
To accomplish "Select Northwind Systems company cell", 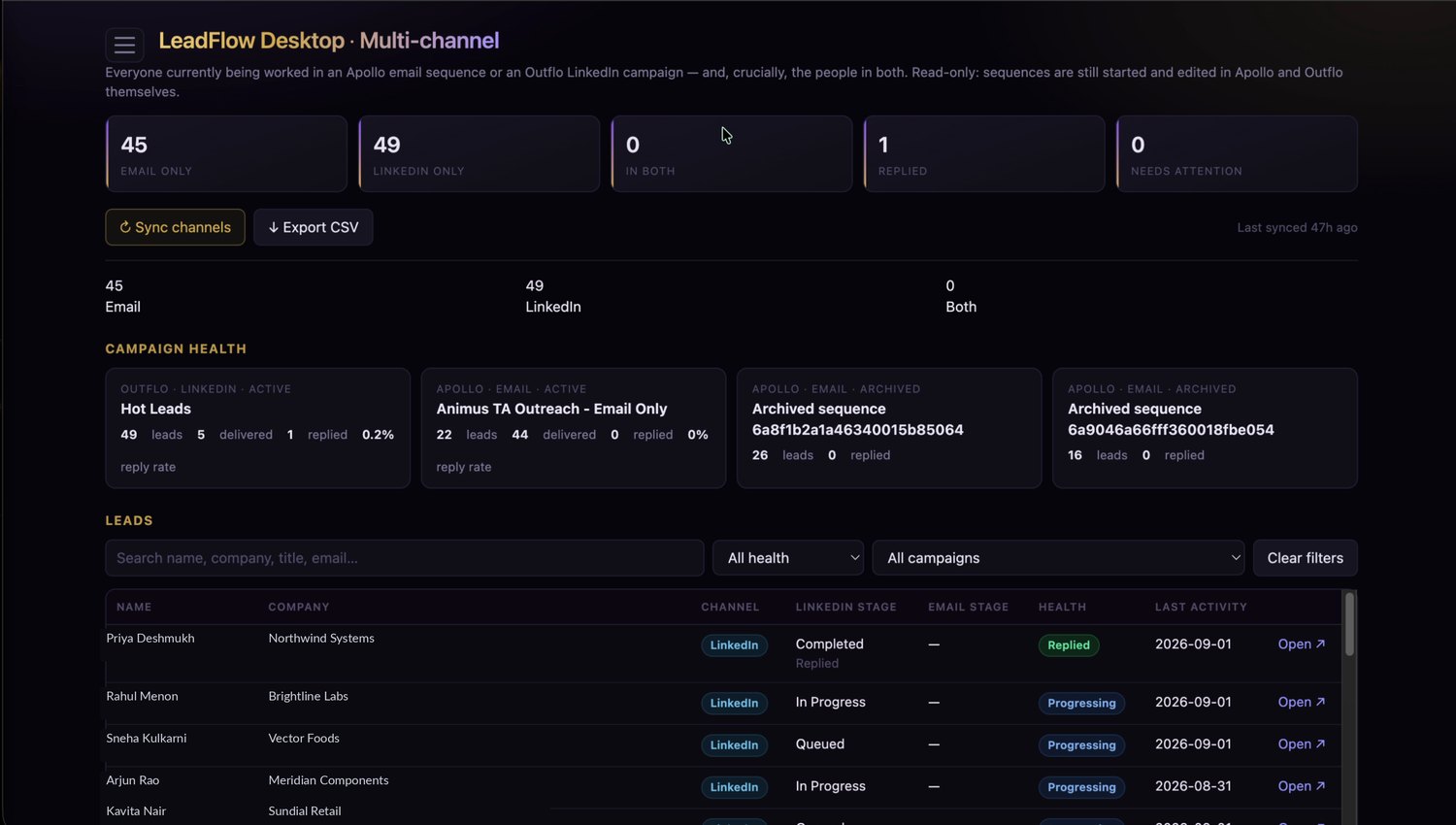I will [x=321, y=639].
